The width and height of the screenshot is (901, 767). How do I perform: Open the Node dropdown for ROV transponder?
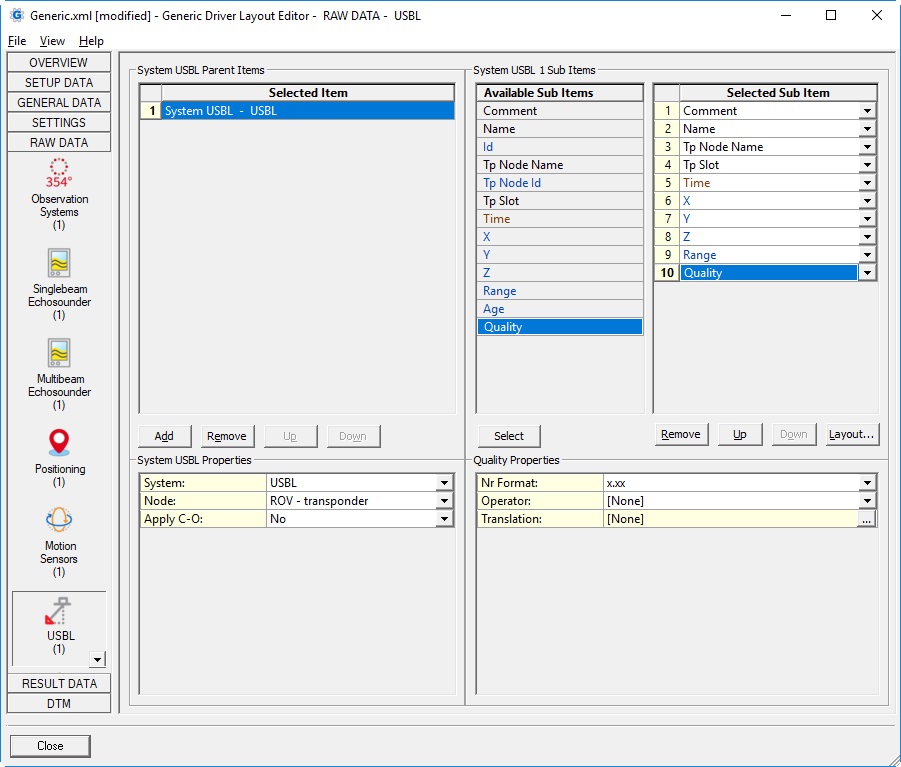444,501
